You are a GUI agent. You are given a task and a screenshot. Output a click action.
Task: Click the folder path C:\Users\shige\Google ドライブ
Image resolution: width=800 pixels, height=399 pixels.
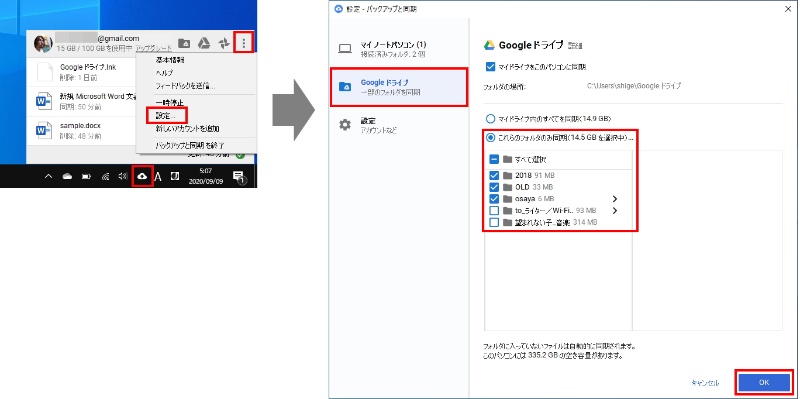(x=634, y=86)
